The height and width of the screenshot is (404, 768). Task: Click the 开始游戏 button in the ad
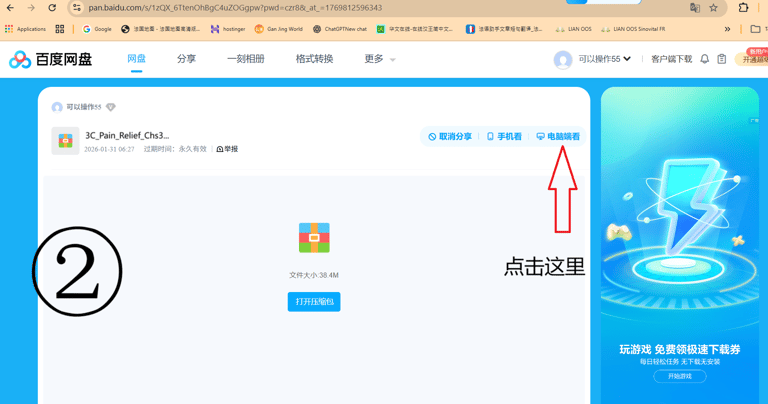[x=680, y=376]
